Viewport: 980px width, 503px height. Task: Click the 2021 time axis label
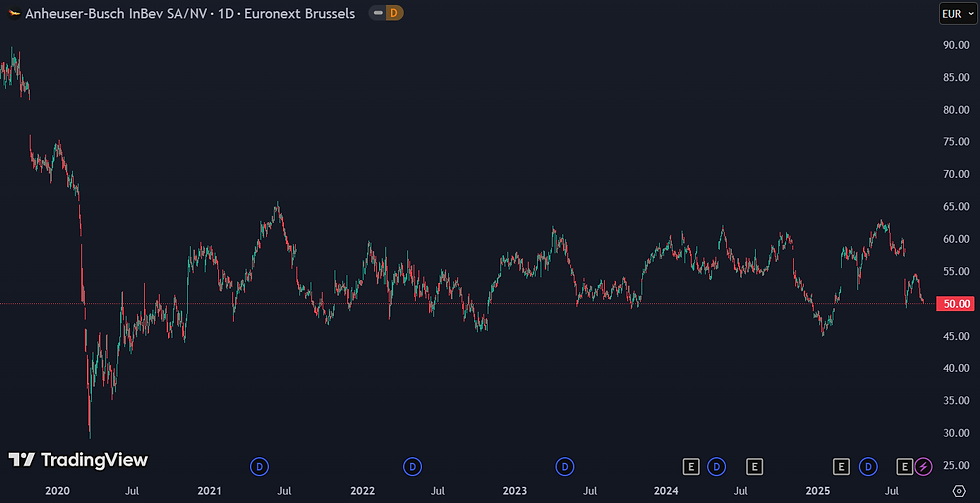click(x=209, y=491)
